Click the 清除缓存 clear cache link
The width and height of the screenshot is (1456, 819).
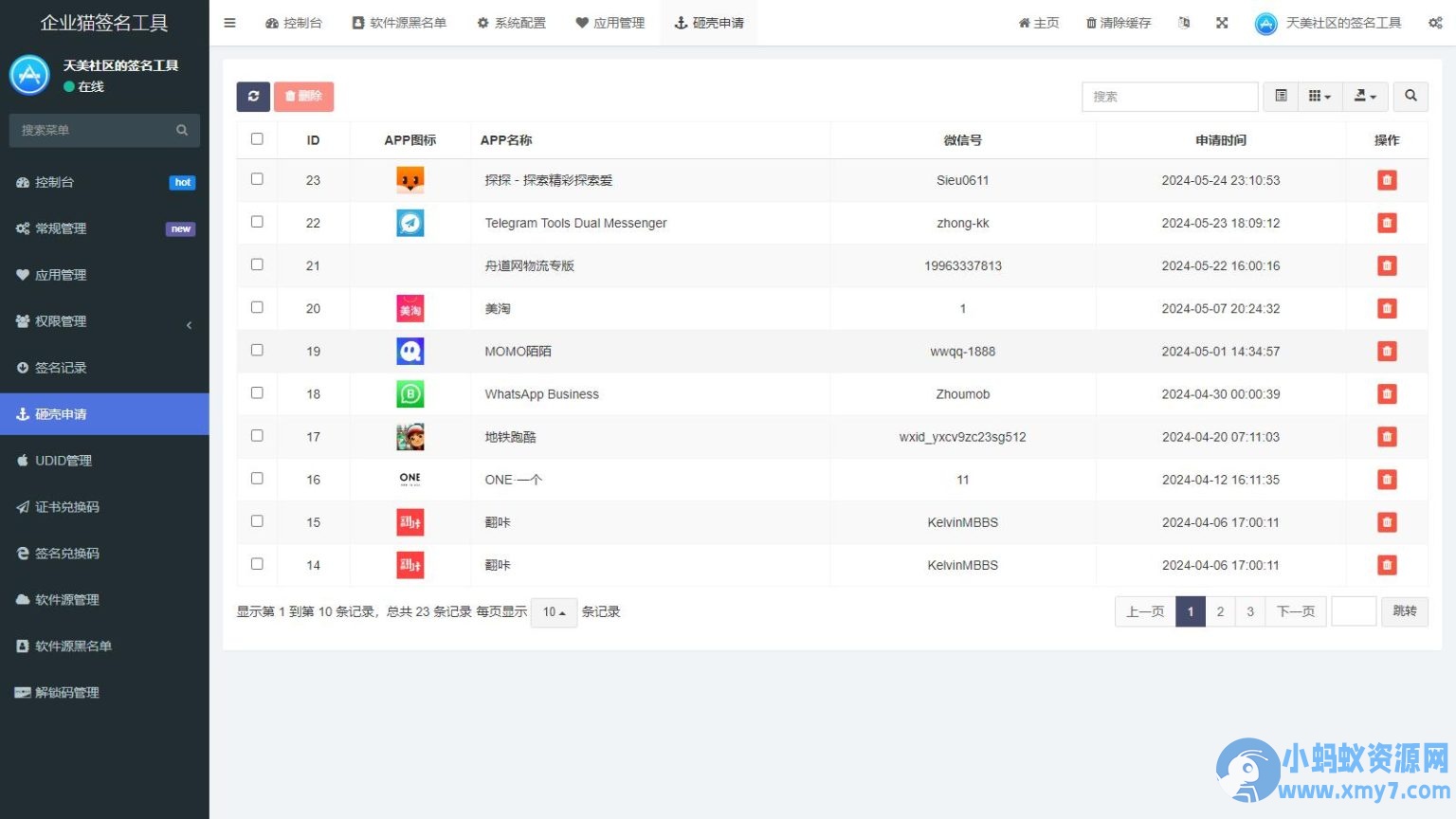(x=1119, y=23)
